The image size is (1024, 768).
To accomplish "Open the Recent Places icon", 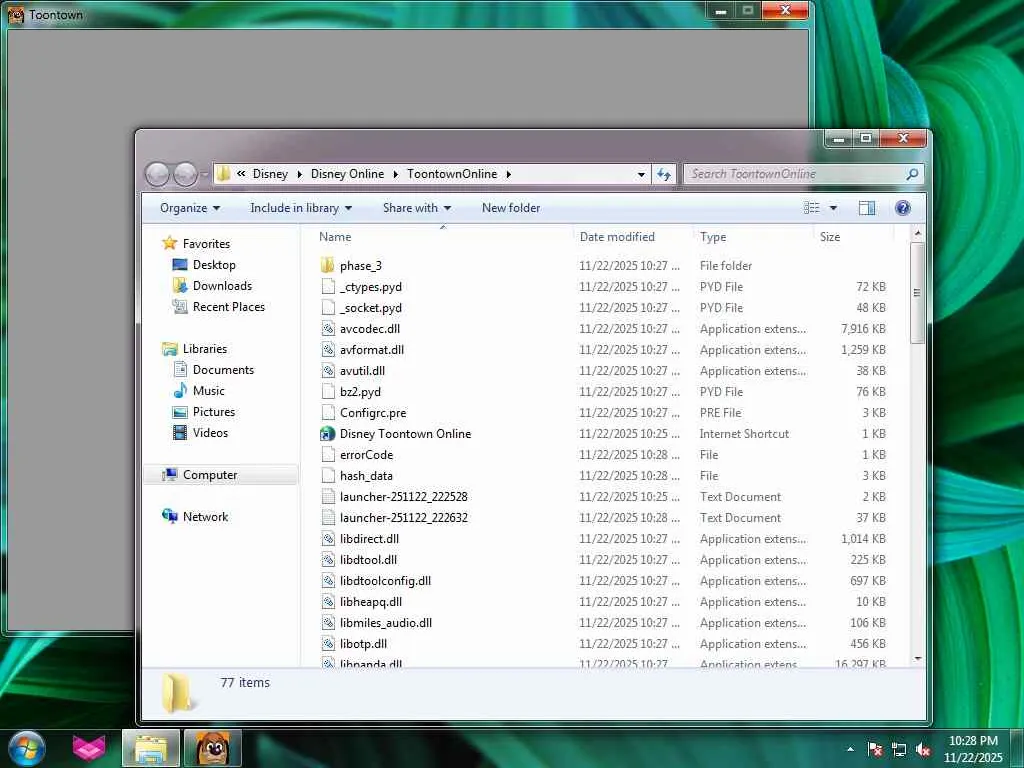I will point(180,306).
